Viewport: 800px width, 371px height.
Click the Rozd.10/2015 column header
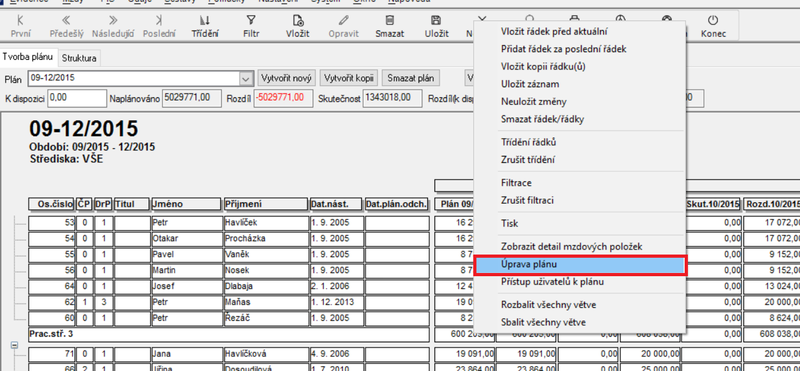click(771, 204)
